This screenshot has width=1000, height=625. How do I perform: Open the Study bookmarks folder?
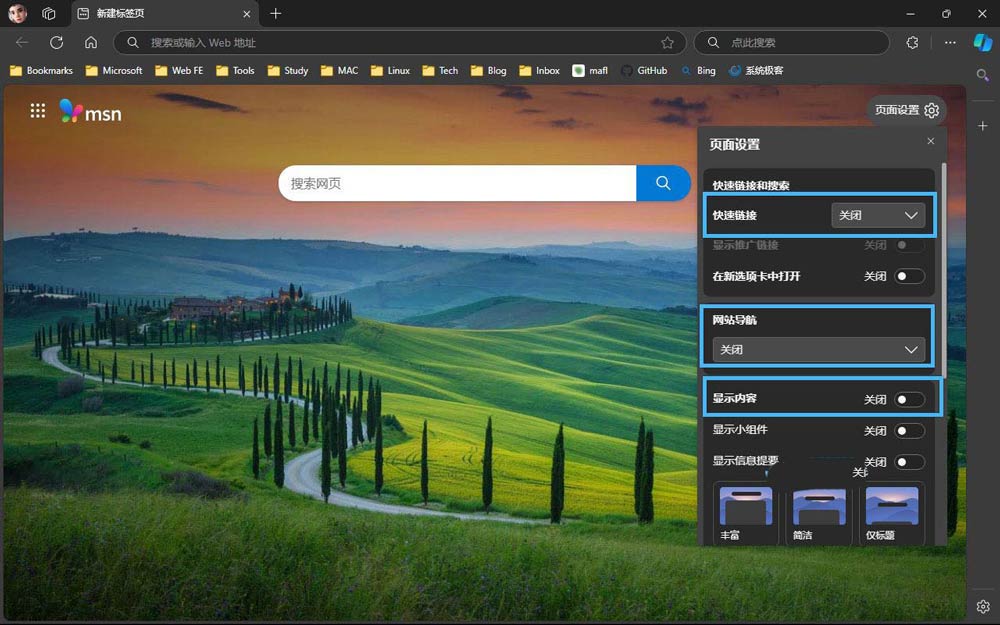click(288, 70)
